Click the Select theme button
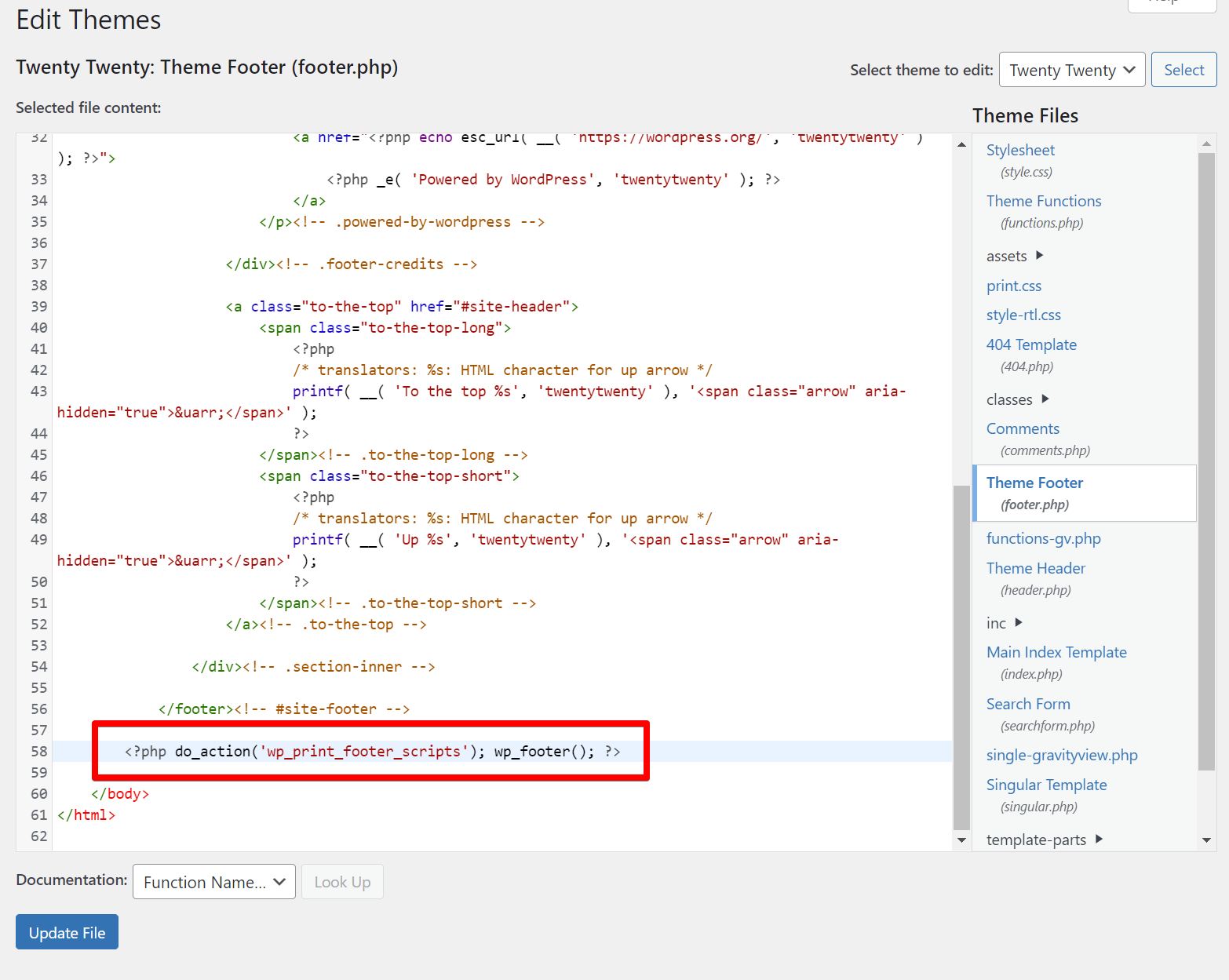The image size is (1229, 980). tap(1183, 71)
